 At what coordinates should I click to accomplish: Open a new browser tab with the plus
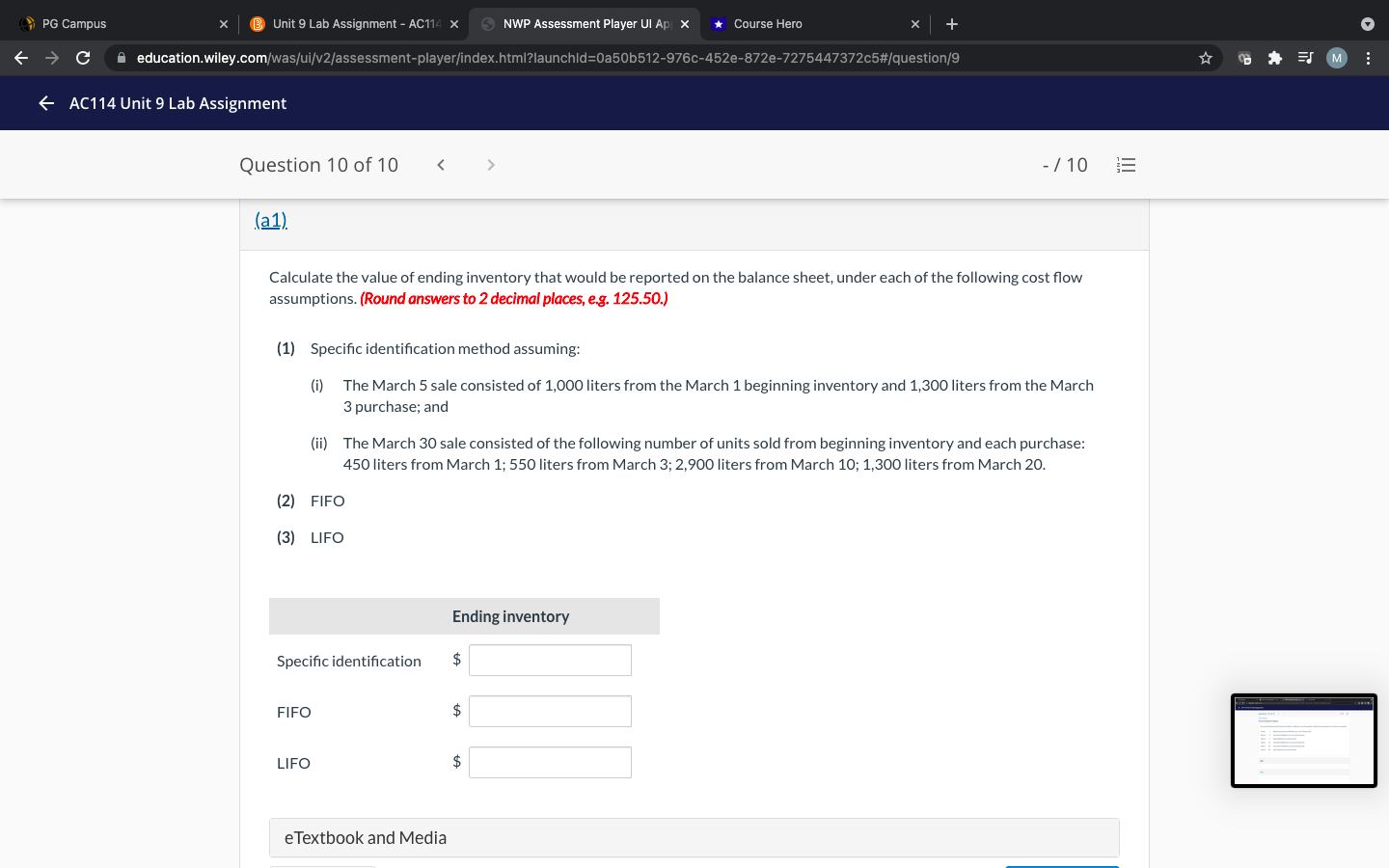952,23
